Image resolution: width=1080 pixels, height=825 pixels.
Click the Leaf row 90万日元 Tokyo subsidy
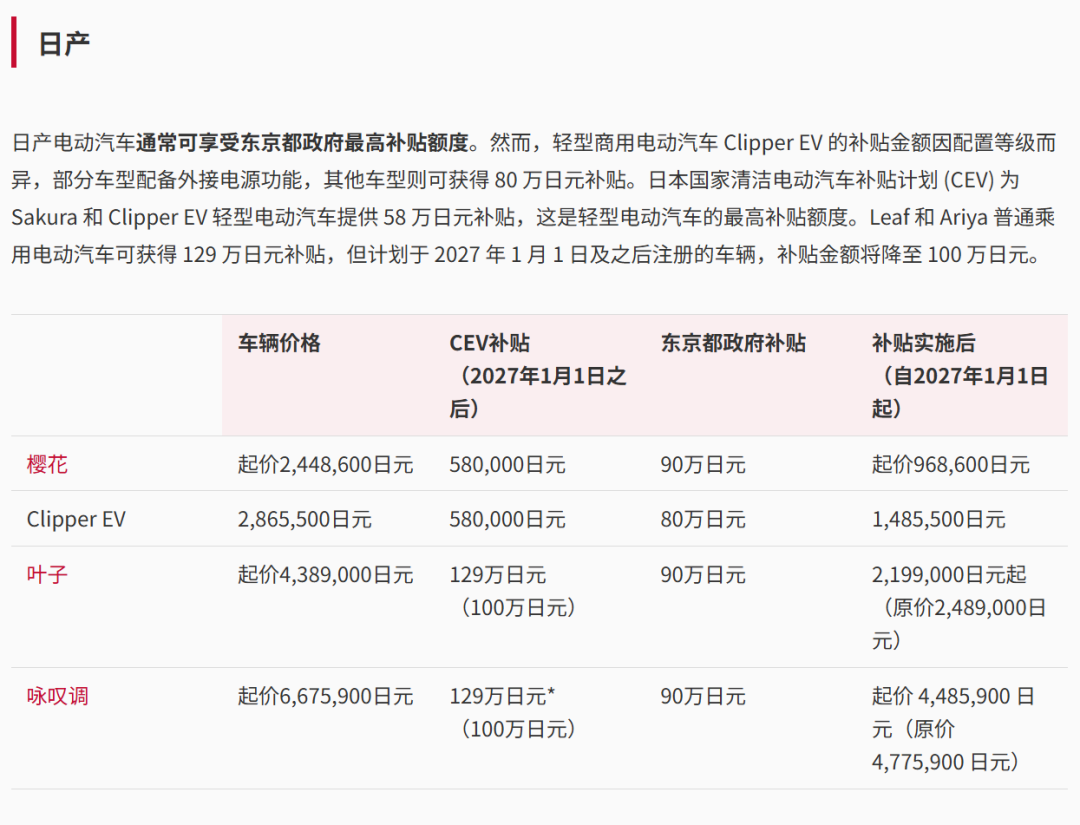703,575
